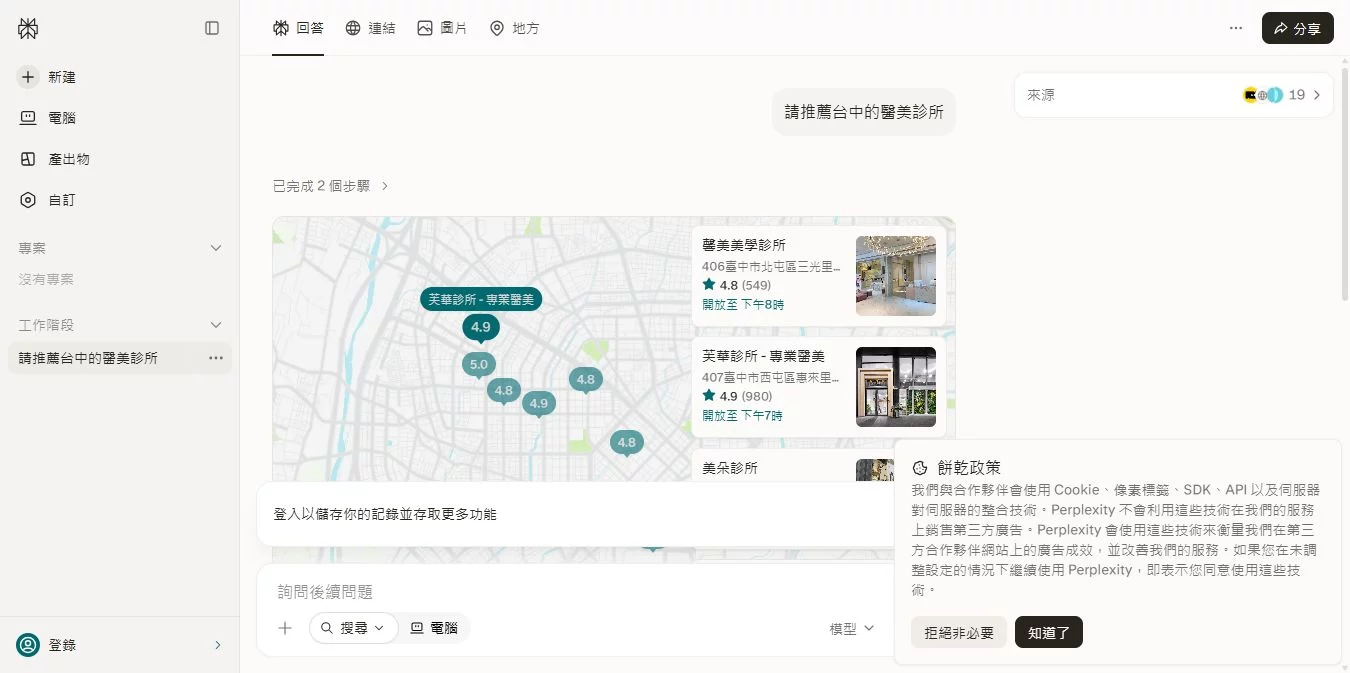Click 知道了 cookie button

click(1049, 632)
